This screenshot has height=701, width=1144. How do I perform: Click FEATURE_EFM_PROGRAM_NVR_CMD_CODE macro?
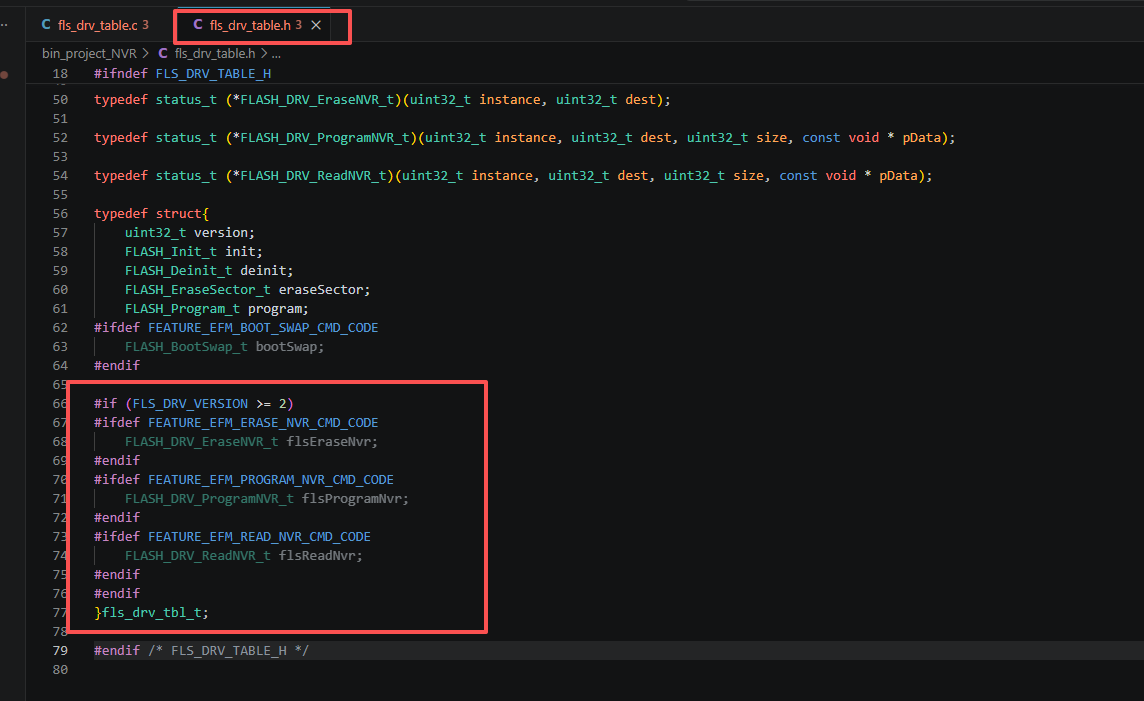[x=271, y=479]
